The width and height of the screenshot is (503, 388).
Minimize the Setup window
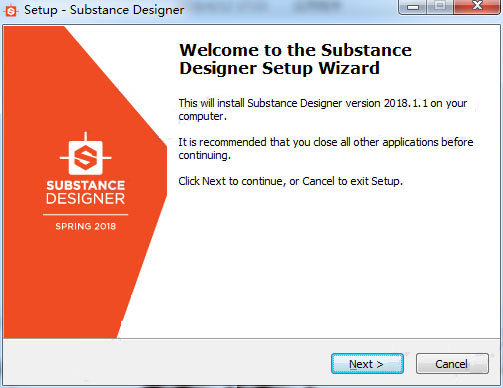click(412, 7)
